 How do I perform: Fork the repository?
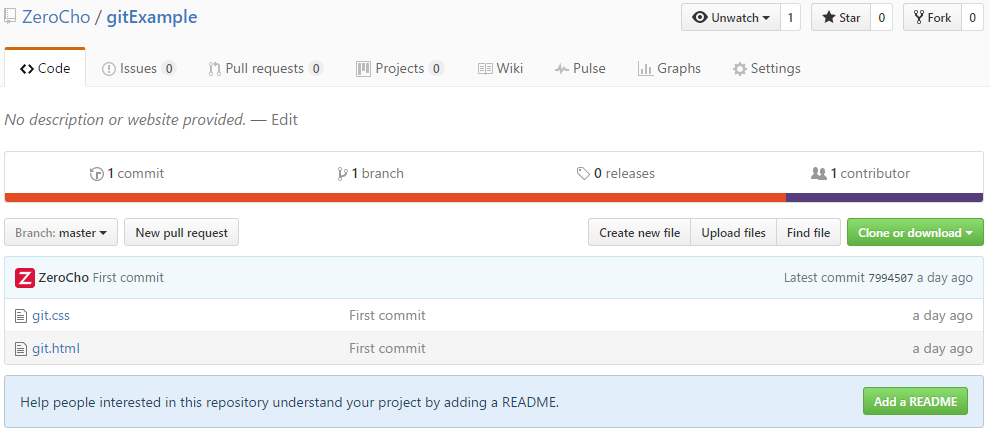point(933,18)
